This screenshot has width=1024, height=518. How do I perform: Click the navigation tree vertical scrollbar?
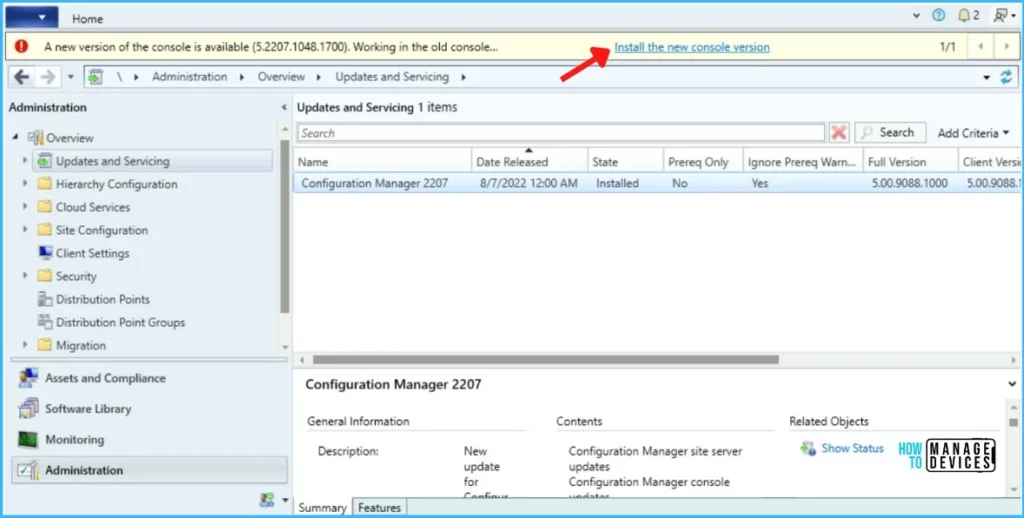pyautogui.click(x=284, y=227)
